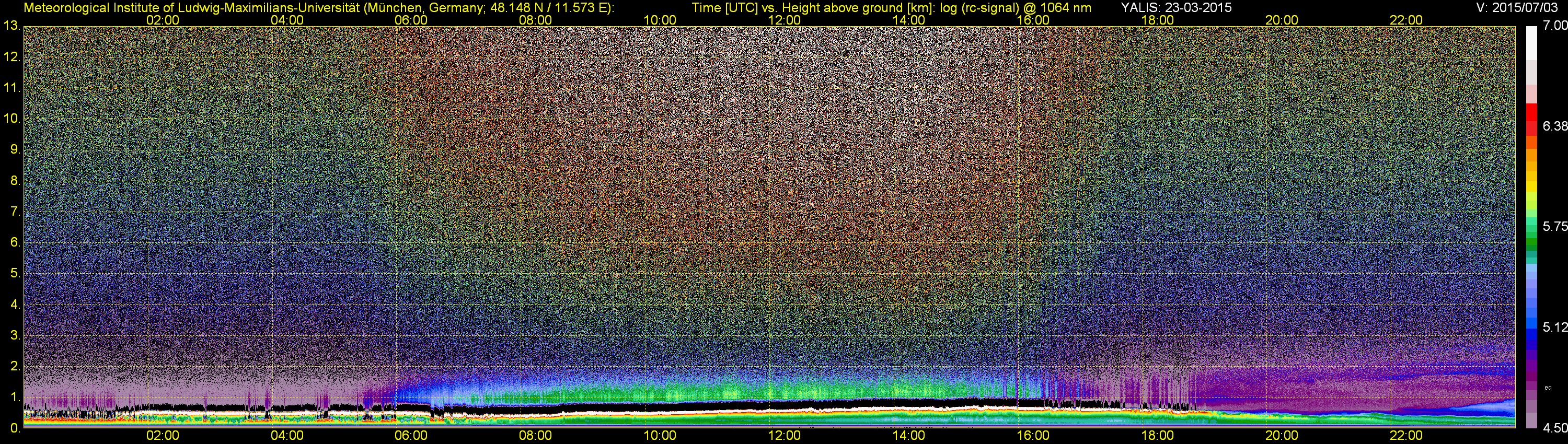Click the 9. height label on the left axis

15,149
